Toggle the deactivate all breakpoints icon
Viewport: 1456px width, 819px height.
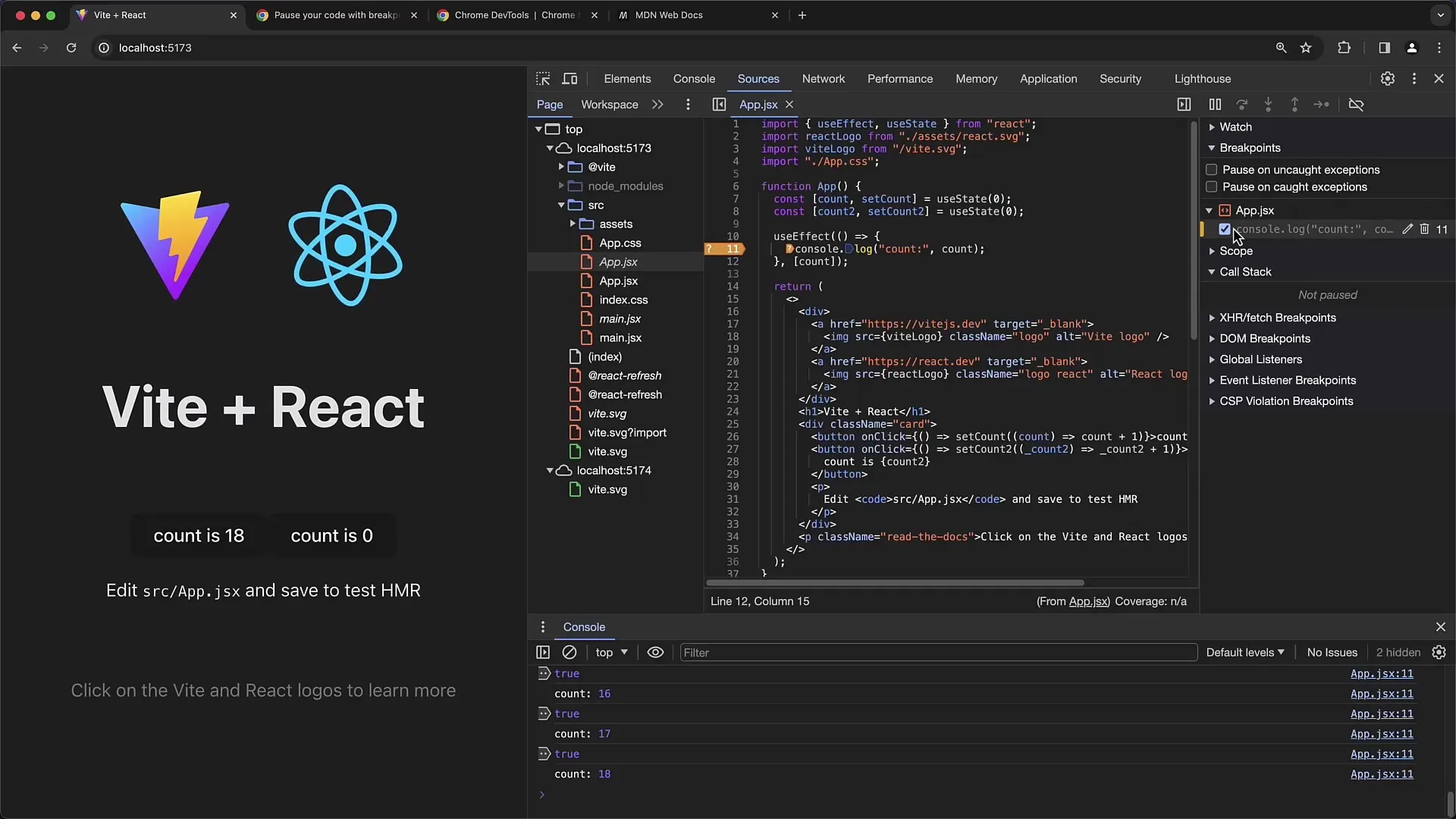coord(1356,104)
